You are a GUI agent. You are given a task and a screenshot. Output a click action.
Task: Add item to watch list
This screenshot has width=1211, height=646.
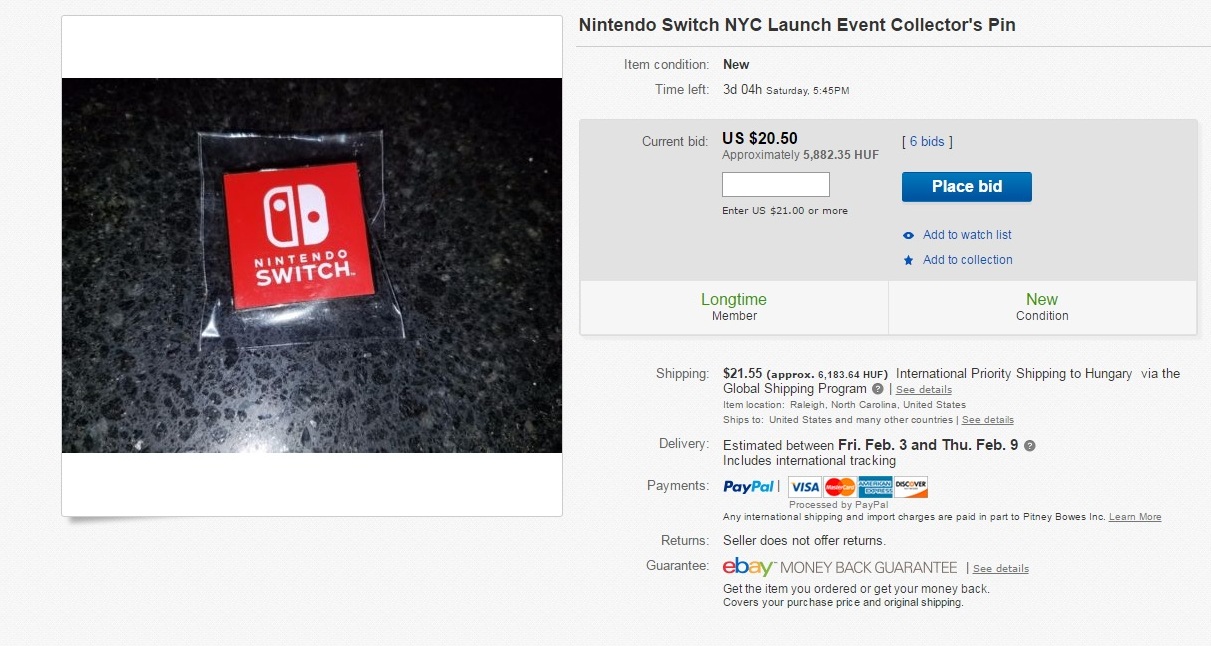[x=967, y=235]
